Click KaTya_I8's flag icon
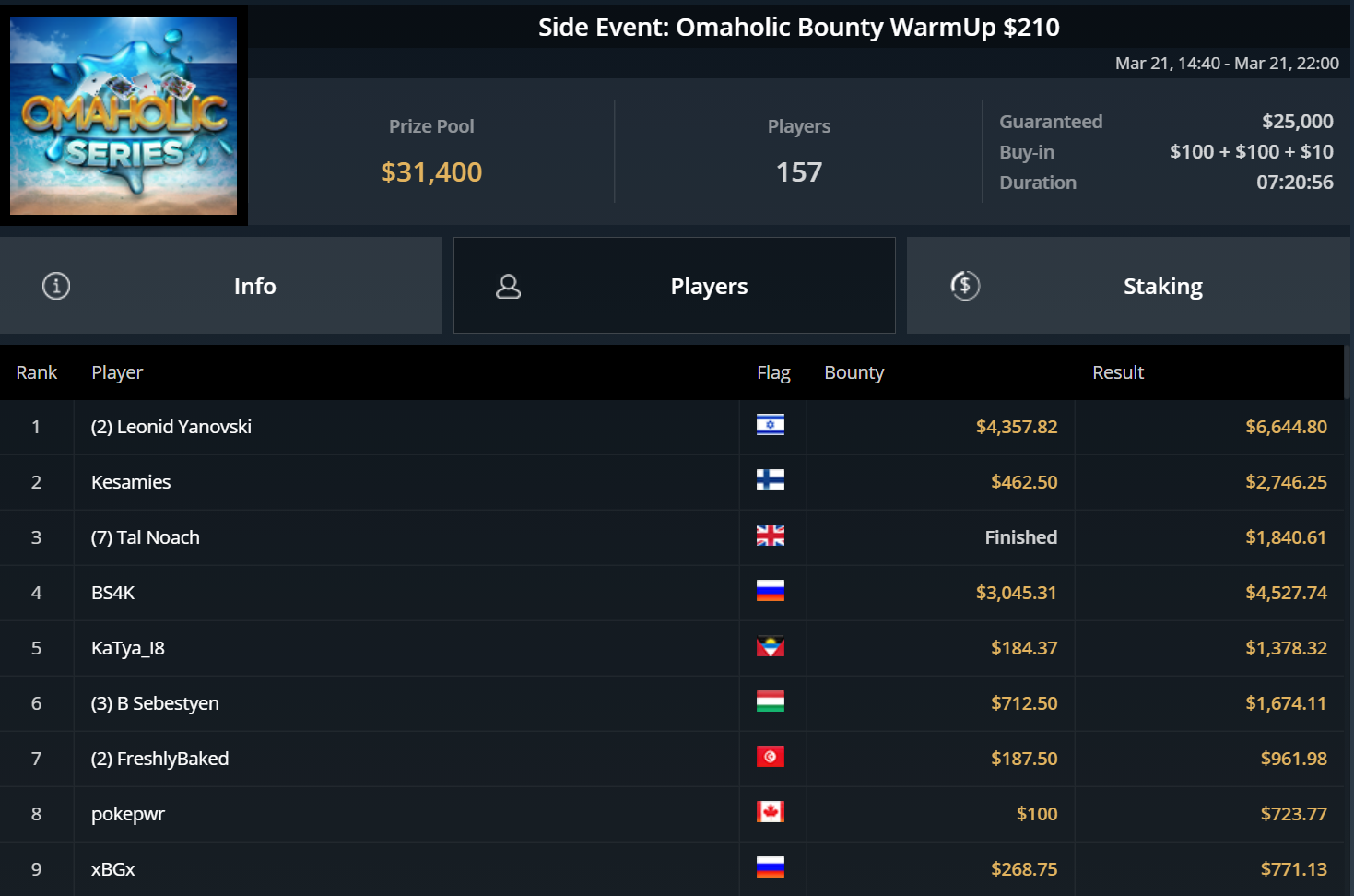Screen dimensions: 1354x896 coord(771,646)
